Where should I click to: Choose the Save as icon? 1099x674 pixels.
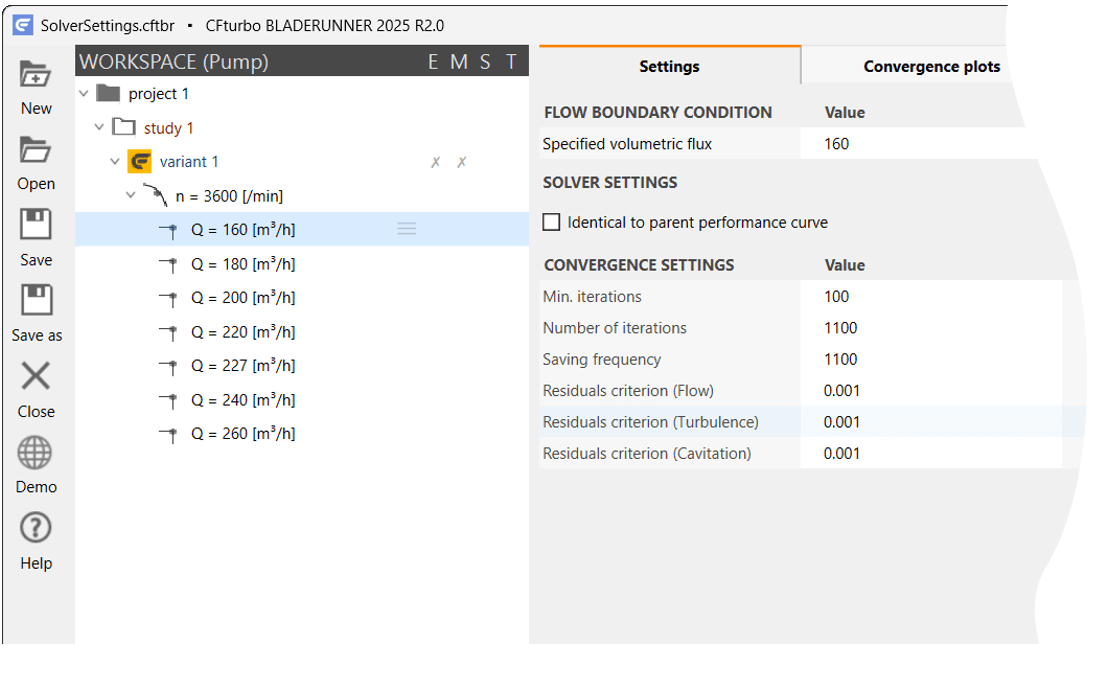(x=36, y=301)
